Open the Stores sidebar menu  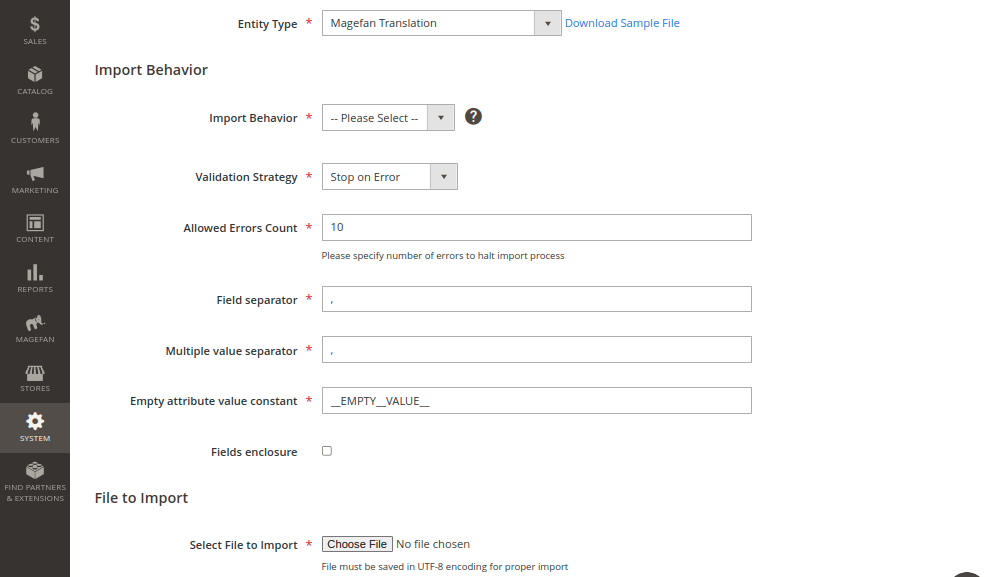tap(34, 377)
